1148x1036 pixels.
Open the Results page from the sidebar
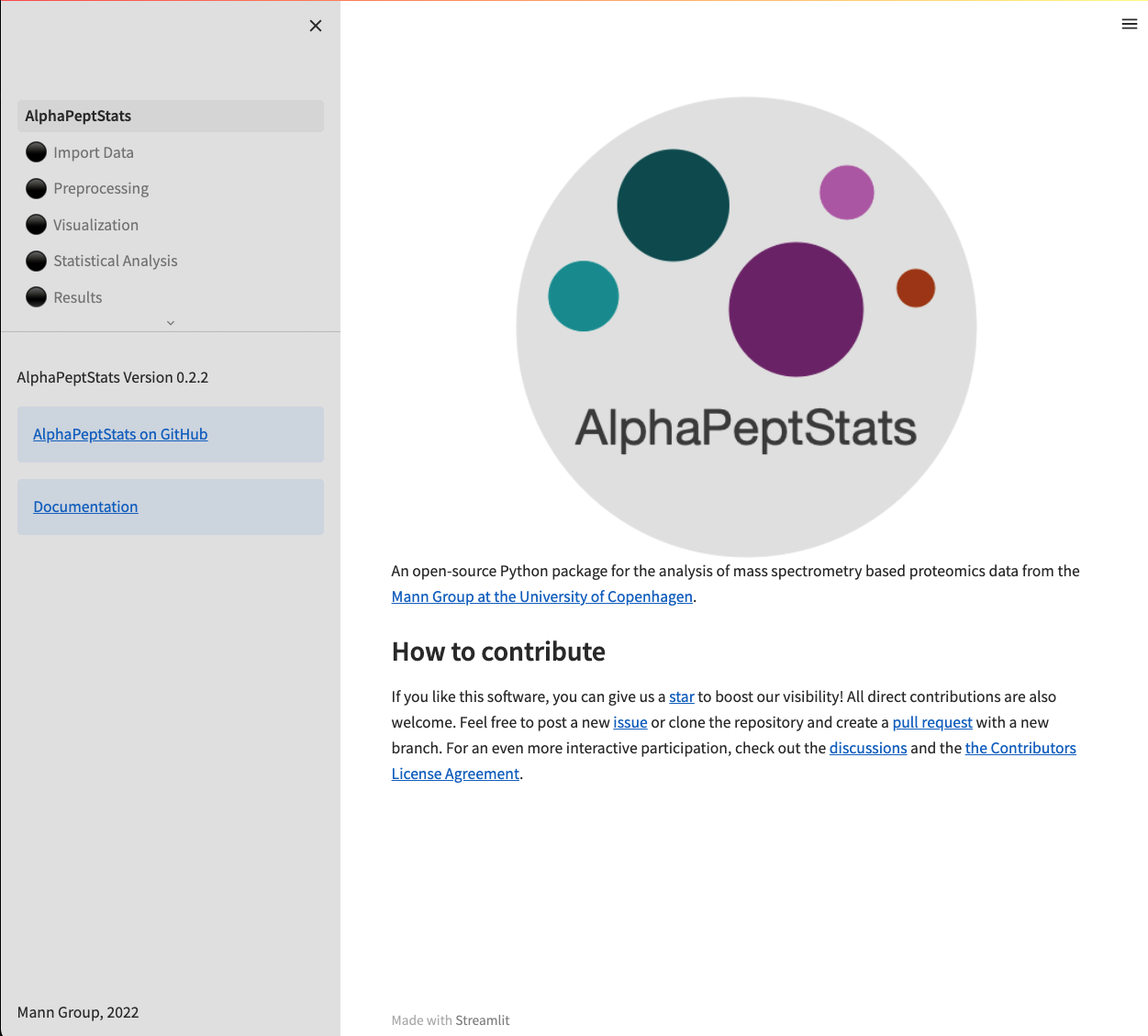pyautogui.click(x=77, y=296)
